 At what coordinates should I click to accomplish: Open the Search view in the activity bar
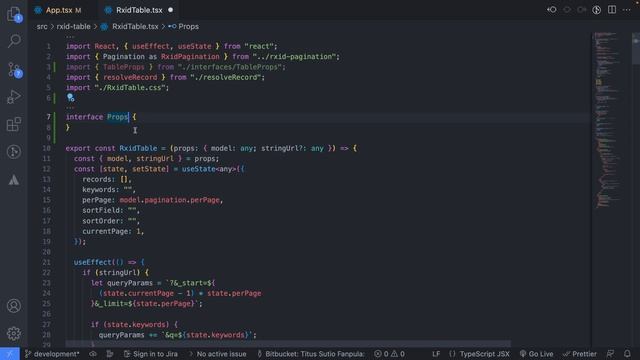click(x=14, y=40)
